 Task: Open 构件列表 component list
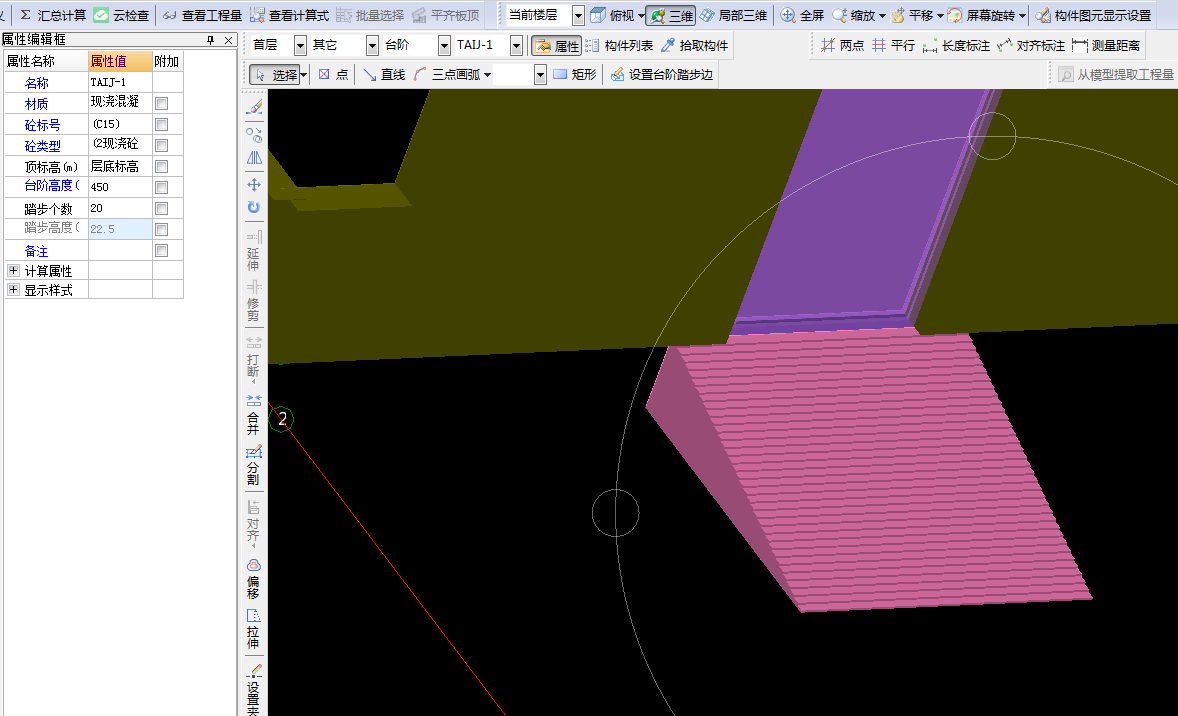(x=620, y=46)
